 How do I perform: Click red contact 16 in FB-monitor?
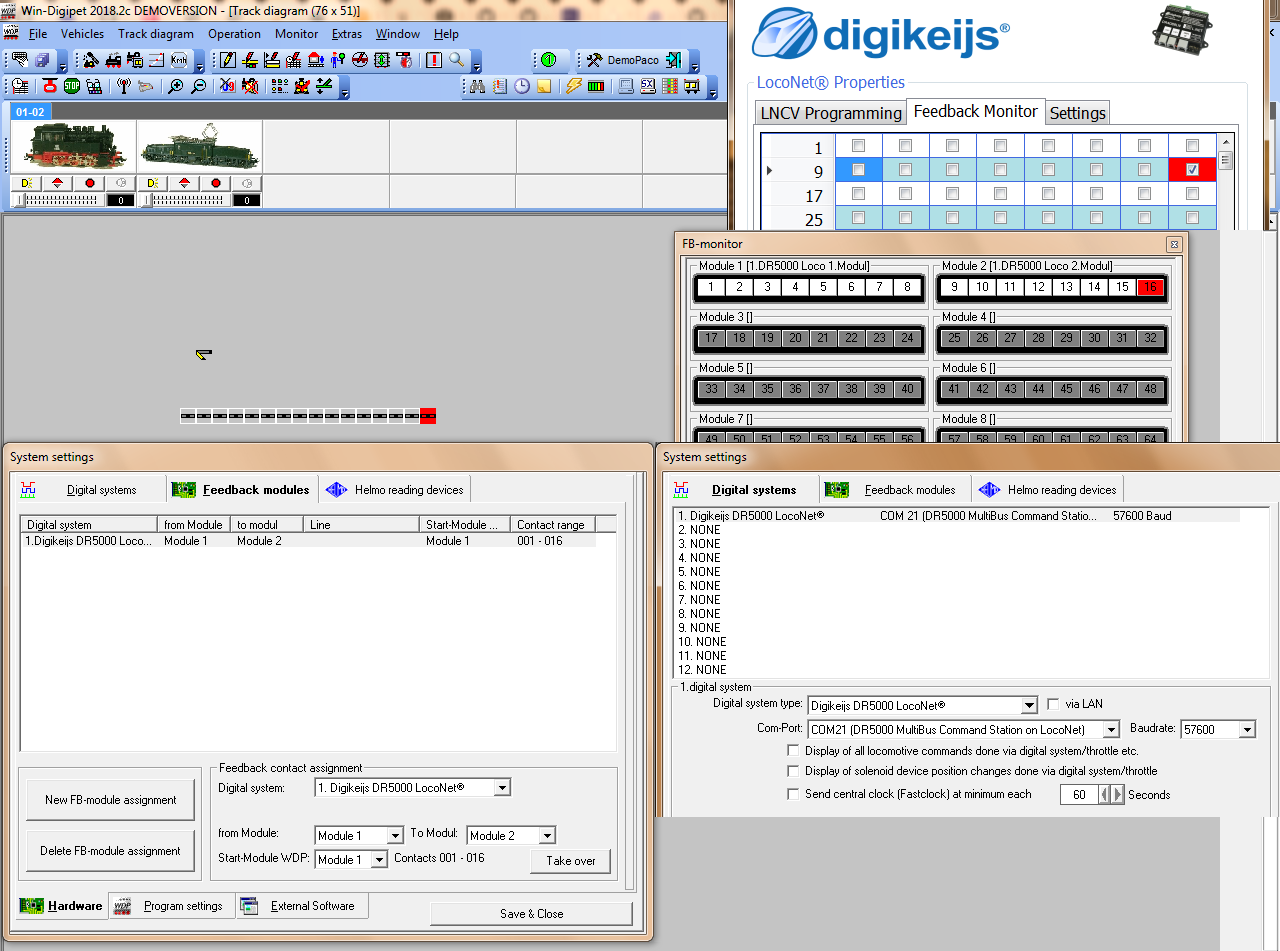click(x=1151, y=287)
